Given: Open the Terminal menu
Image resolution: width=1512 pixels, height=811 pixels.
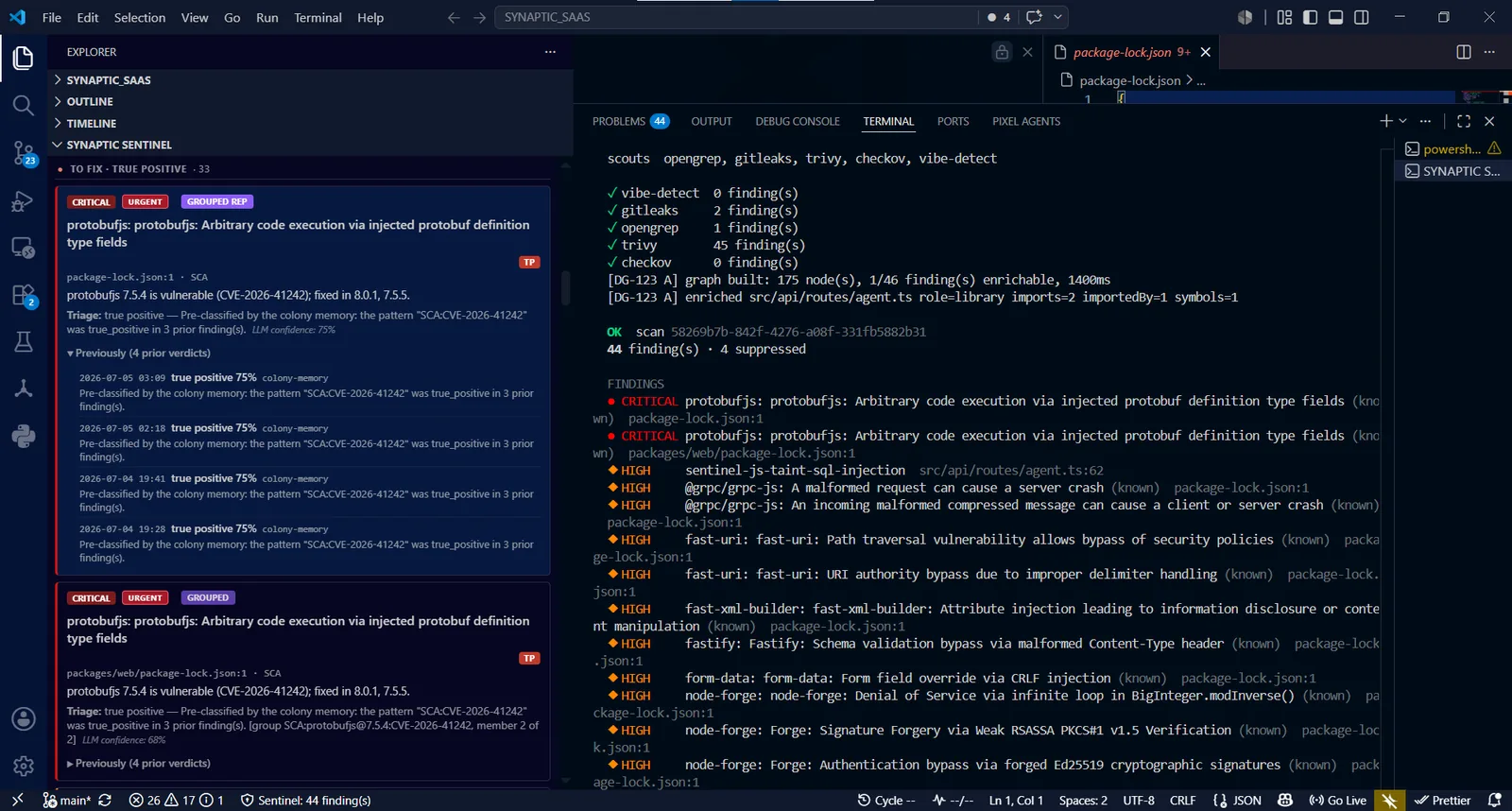Looking at the screenshot, I should pos(318,17).
